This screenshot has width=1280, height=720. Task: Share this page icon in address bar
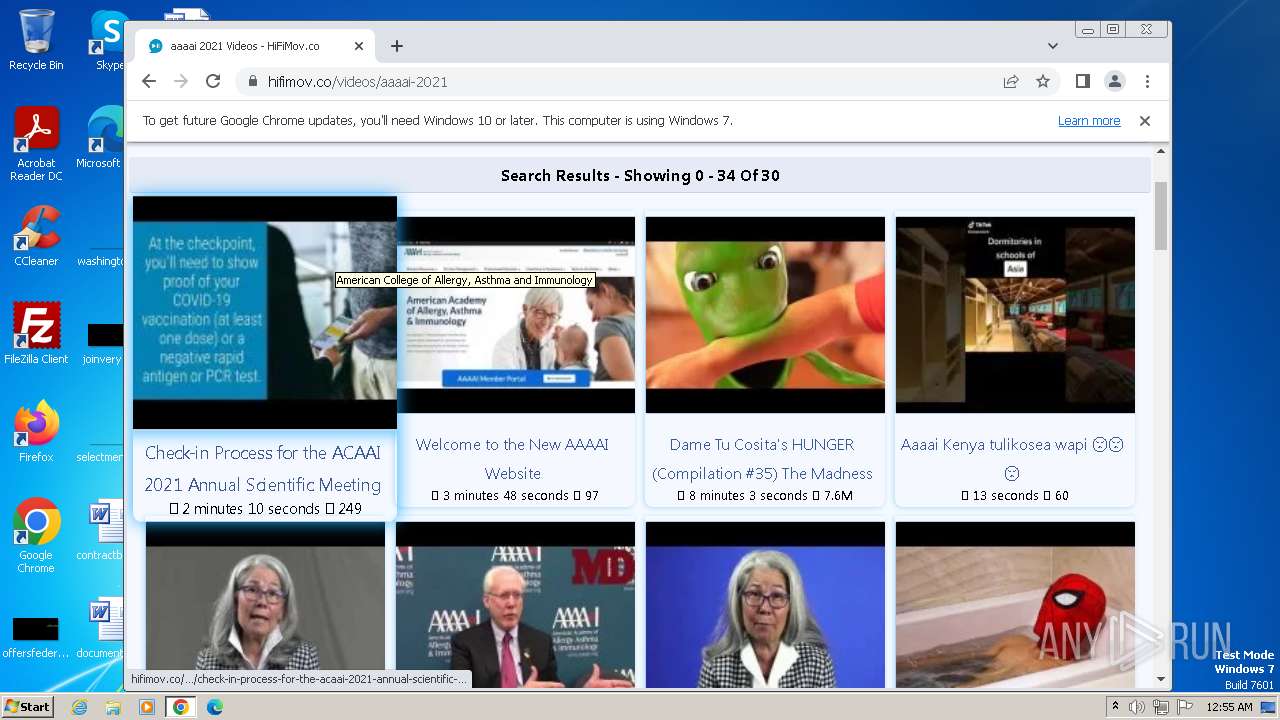[1011, 82]
